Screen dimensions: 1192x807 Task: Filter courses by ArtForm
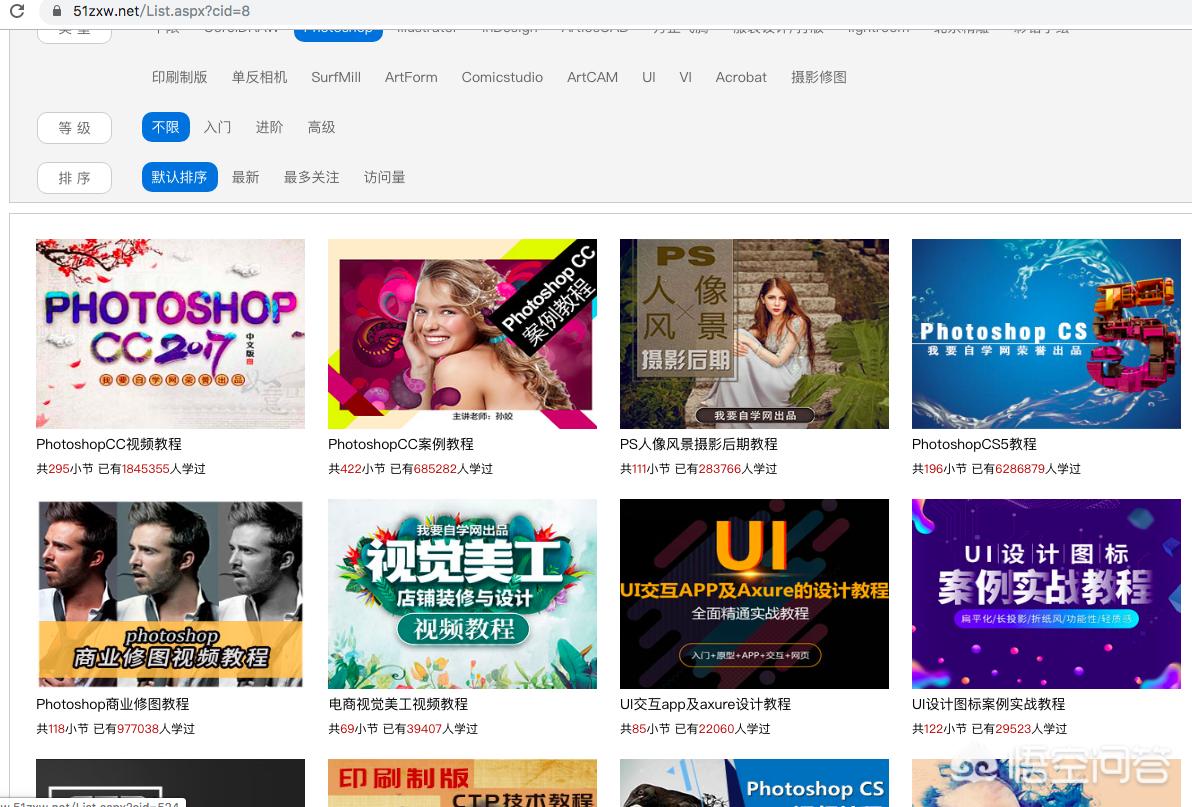(411, 77)
